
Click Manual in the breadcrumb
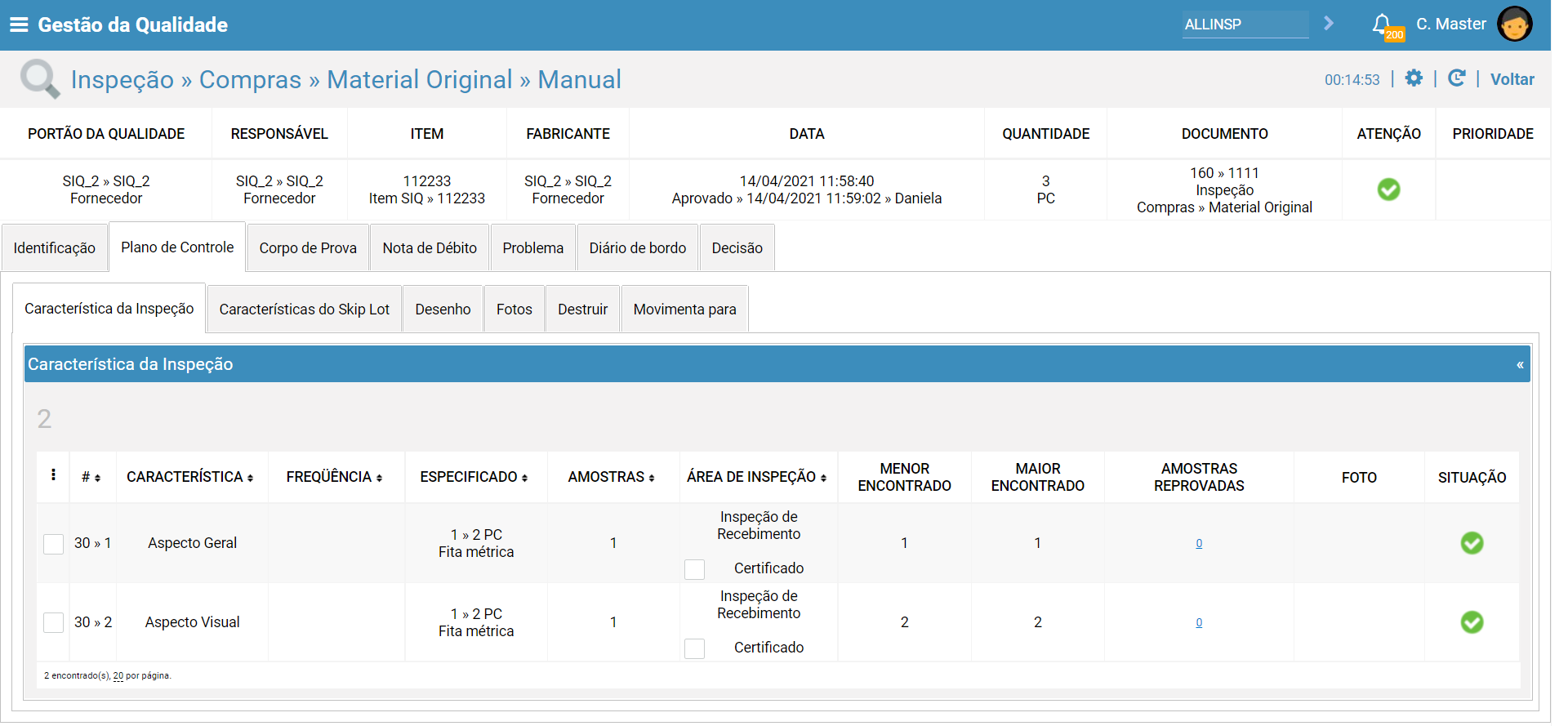click(x=580, y=79)
